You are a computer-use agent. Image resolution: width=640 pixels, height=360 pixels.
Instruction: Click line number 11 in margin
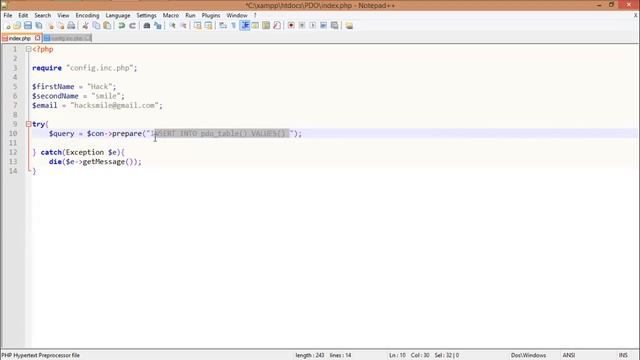pyautogui.click(x=13, y=143)
